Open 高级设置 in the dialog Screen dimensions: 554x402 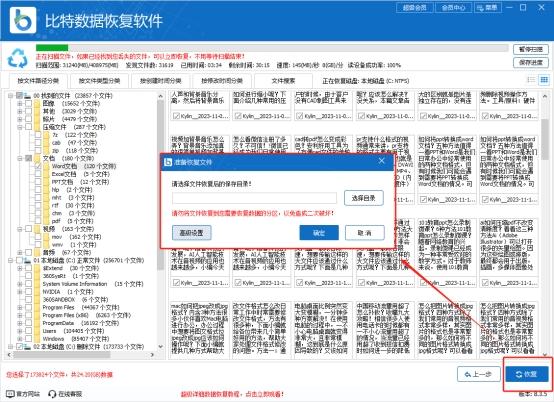click(x=191, y=232)
